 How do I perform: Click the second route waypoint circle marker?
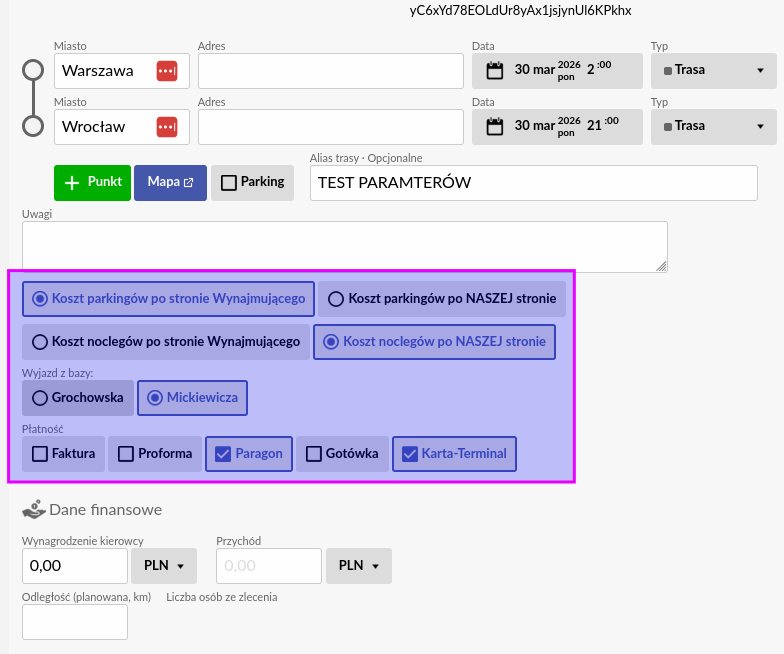click(x=33, y=127)
